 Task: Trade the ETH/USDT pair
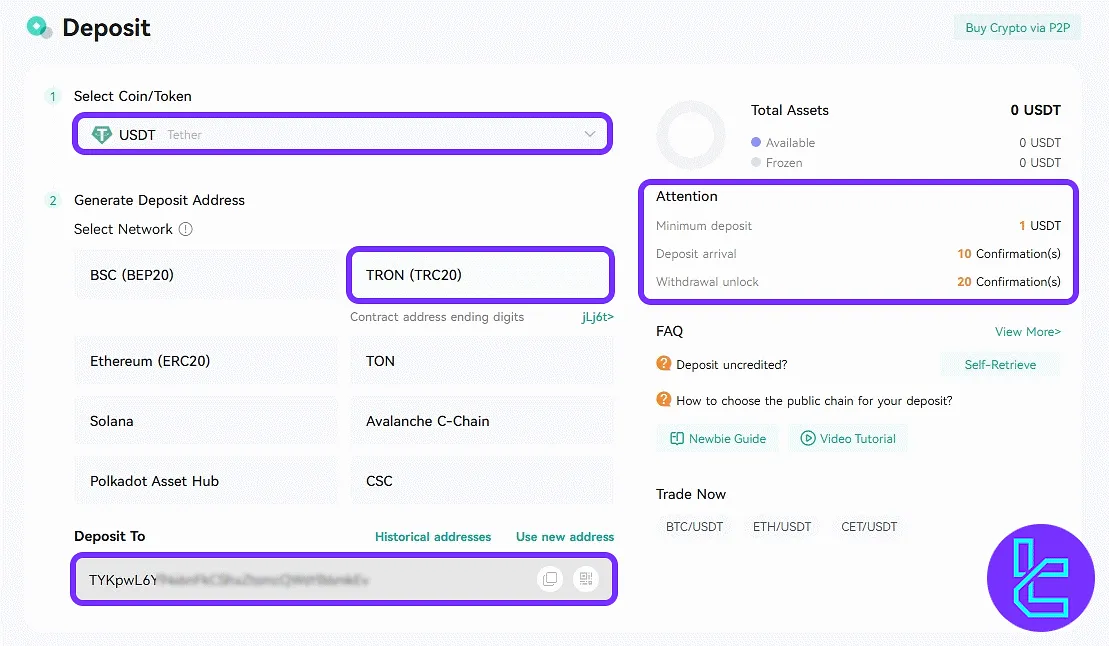coord(782,526)
